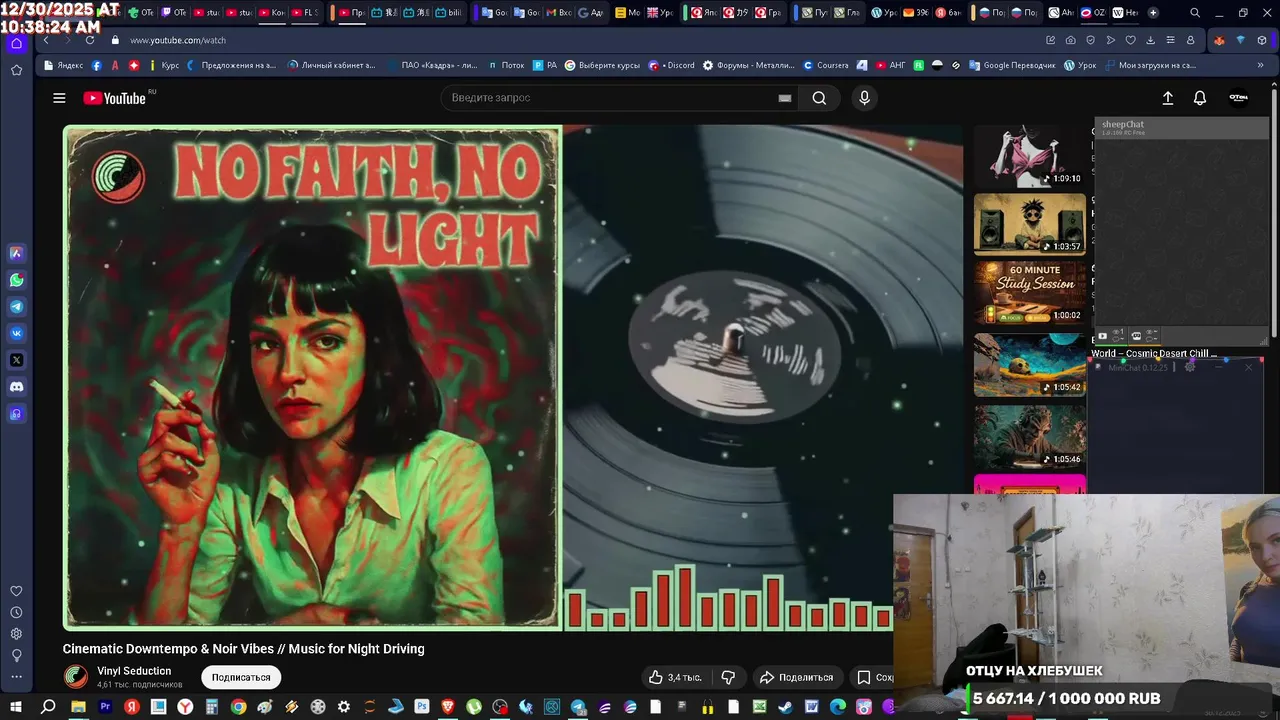Open the YouTube hamburger guide menu
This screenshot has width=1280, height=720.
click(59, 98)
